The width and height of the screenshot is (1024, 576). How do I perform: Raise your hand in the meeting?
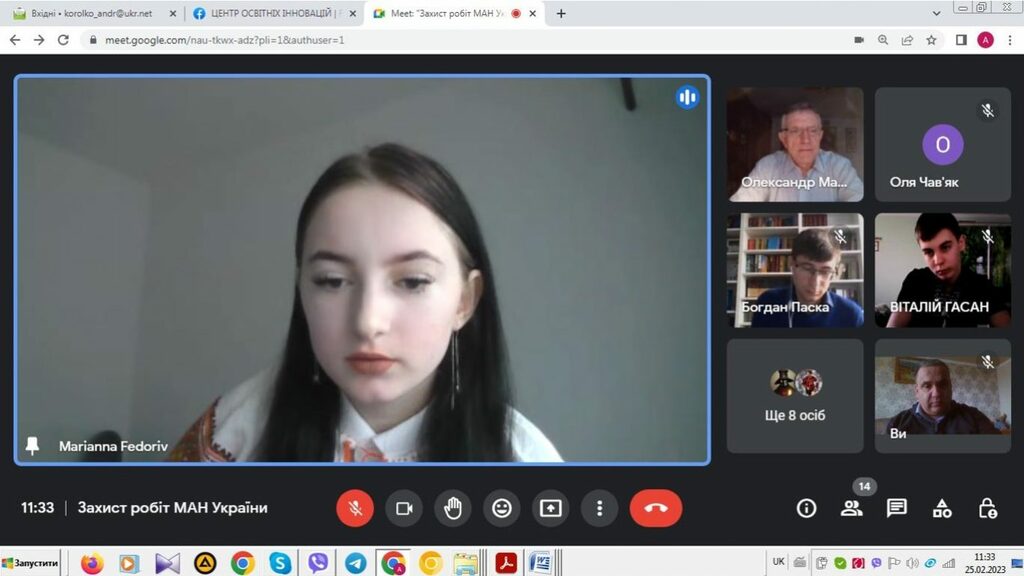(453, 508)
